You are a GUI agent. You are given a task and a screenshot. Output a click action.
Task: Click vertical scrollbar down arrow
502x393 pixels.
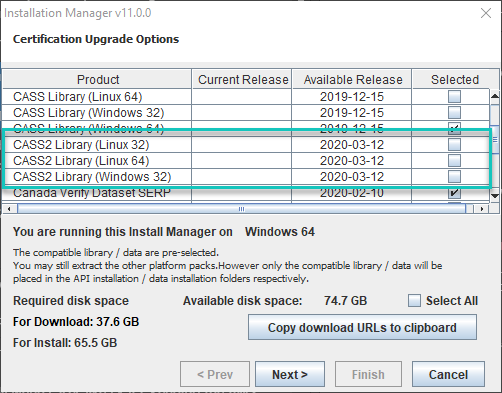(495, 195)
